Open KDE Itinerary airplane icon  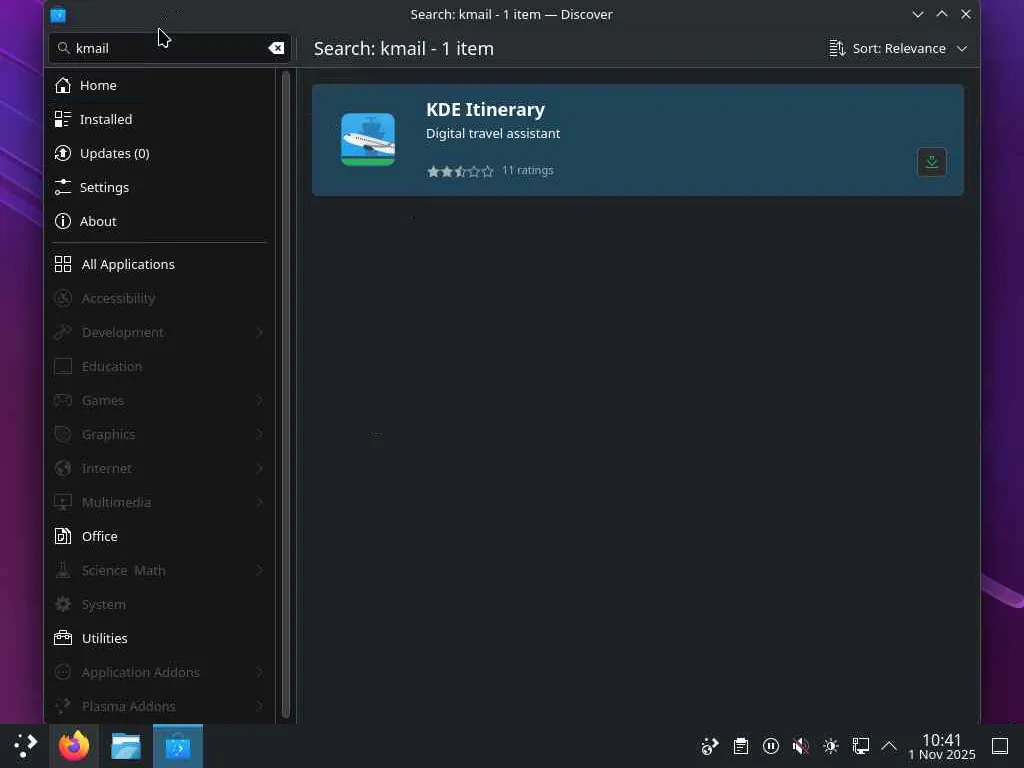coord(368,139)
